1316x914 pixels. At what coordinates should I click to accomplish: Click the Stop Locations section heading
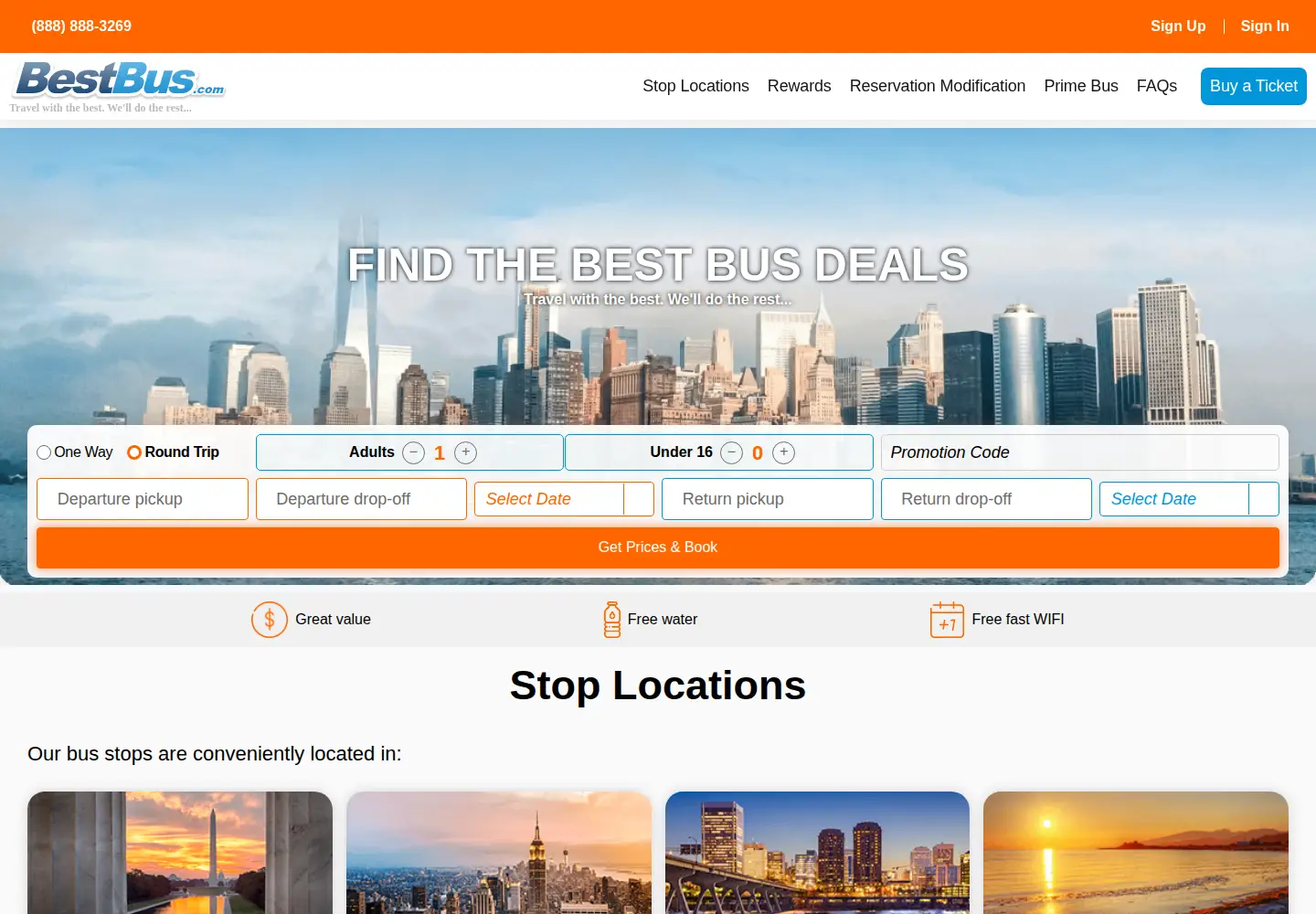[658, 685]
